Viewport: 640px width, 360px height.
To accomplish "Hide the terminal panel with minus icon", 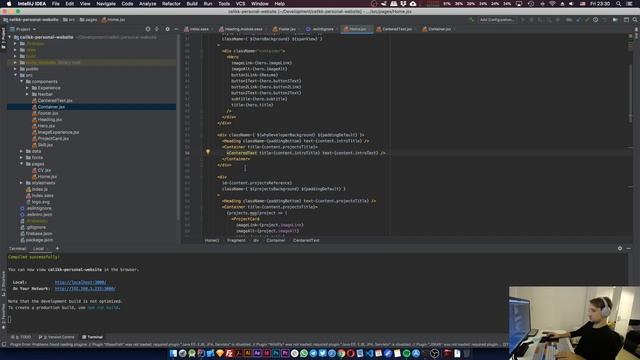I will coord(629,248).
